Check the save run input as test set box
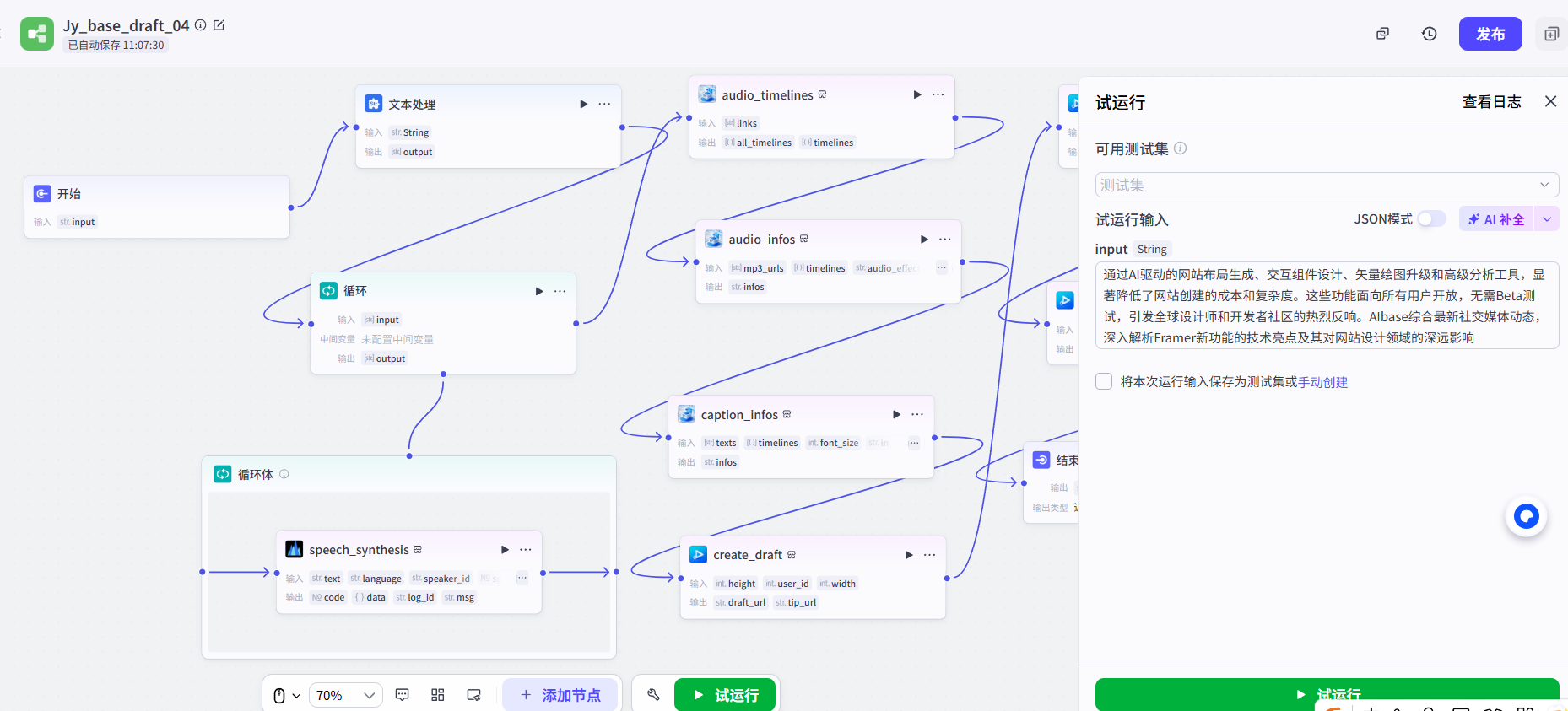Screen dimensions: 1568x711 click(x=1104, y=381)
